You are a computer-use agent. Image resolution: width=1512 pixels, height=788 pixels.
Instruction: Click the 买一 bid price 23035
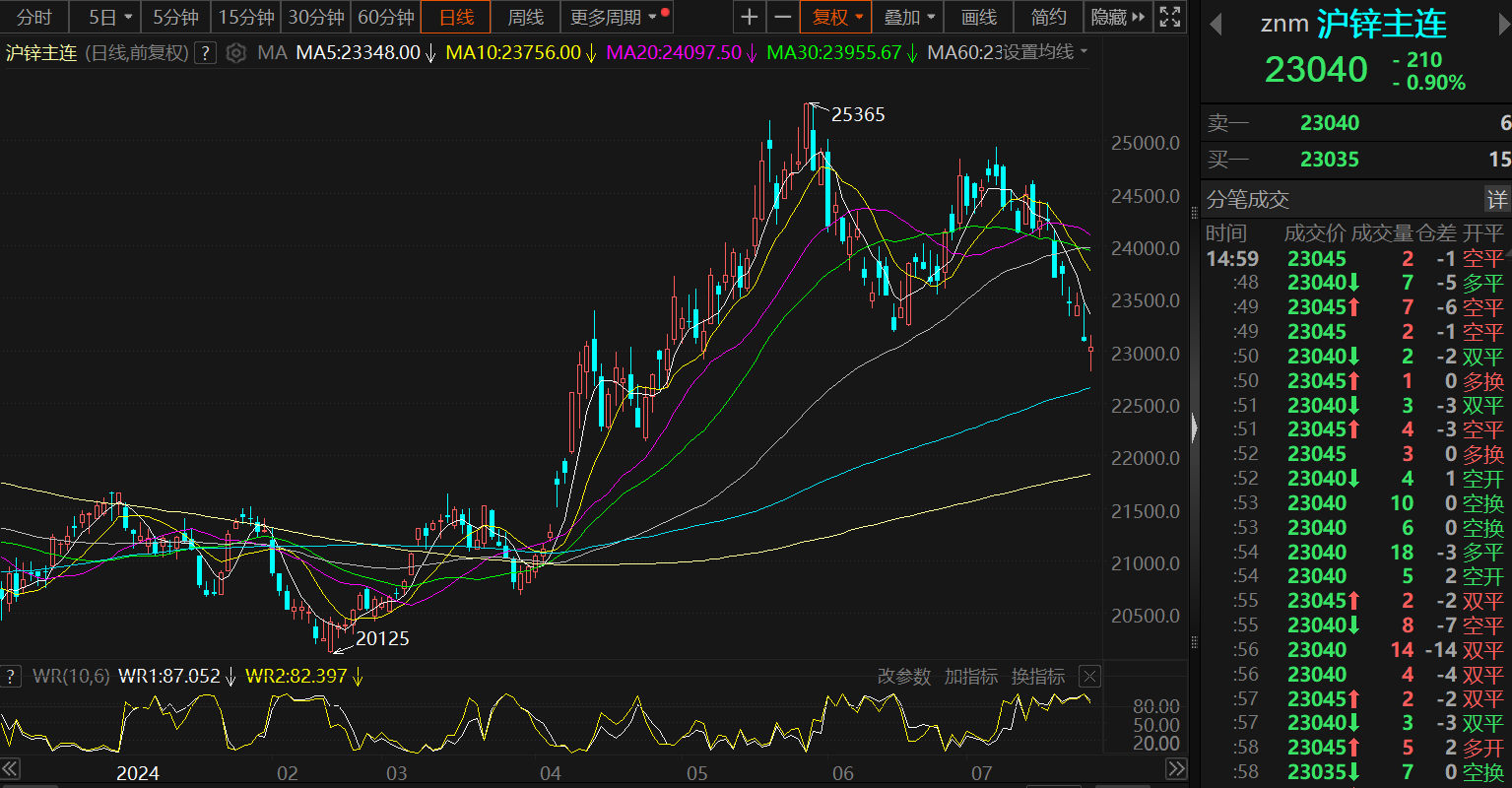(1329, 160)
